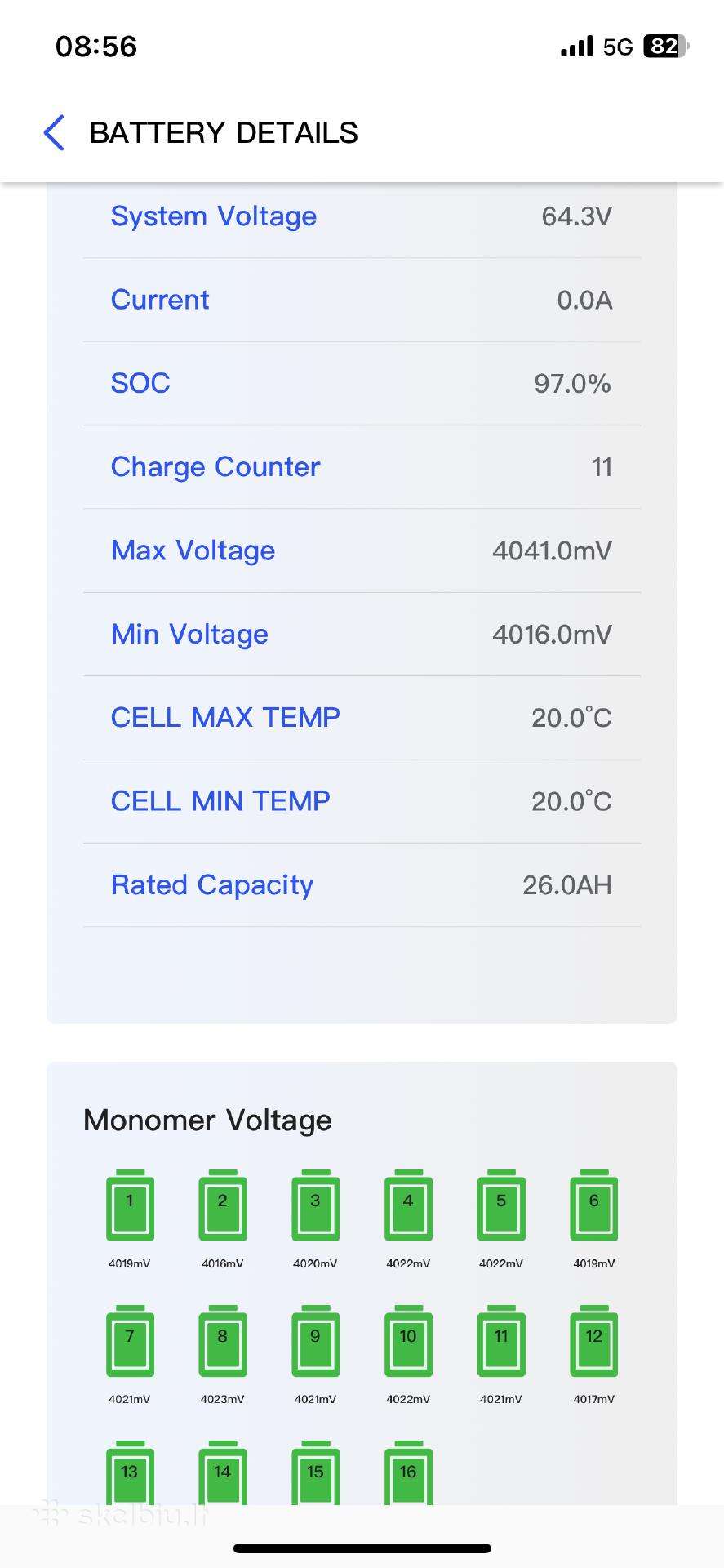Tap the back arrow in the header
This screenshot has width=724, height=1568.
click(x=54, y=132)
